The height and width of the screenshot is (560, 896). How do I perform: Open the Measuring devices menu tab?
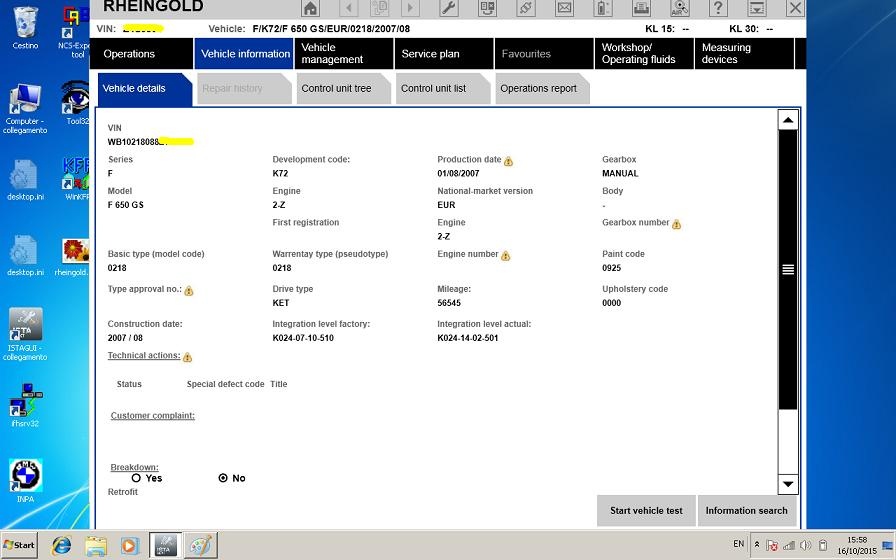744,54
